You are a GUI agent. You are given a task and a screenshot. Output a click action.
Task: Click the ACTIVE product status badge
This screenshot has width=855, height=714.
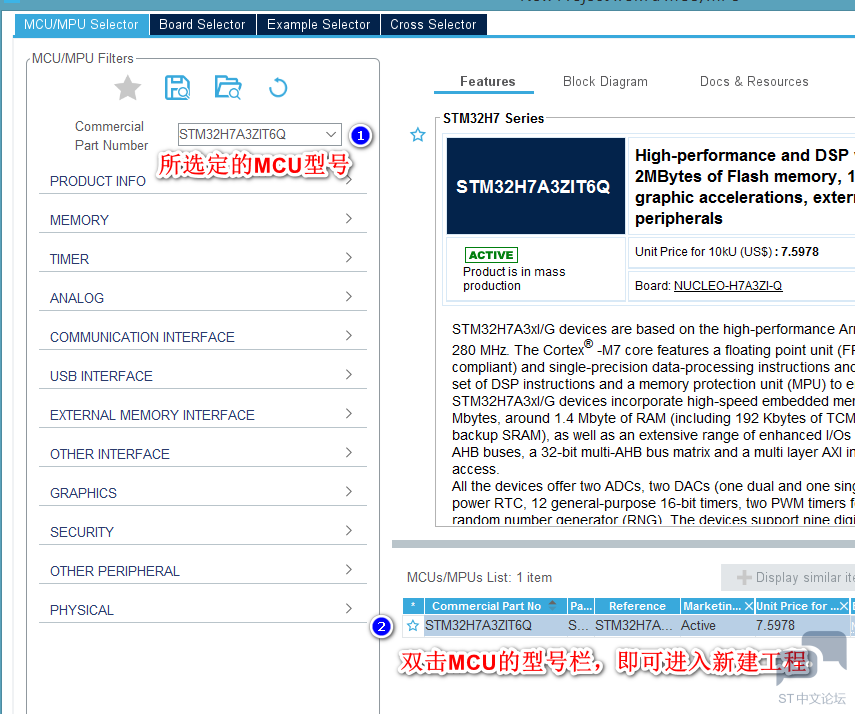coord(491,255)
